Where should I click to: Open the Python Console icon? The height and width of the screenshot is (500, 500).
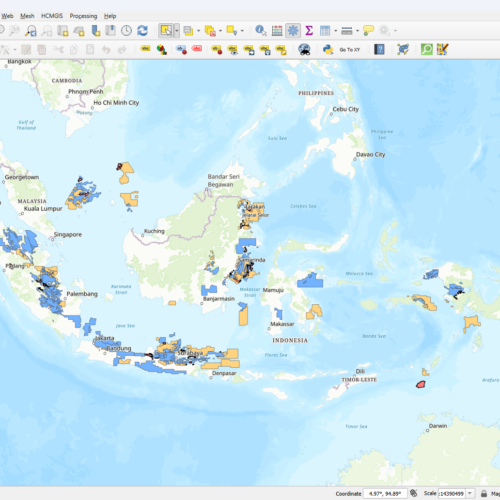click(x=328, y=50)
